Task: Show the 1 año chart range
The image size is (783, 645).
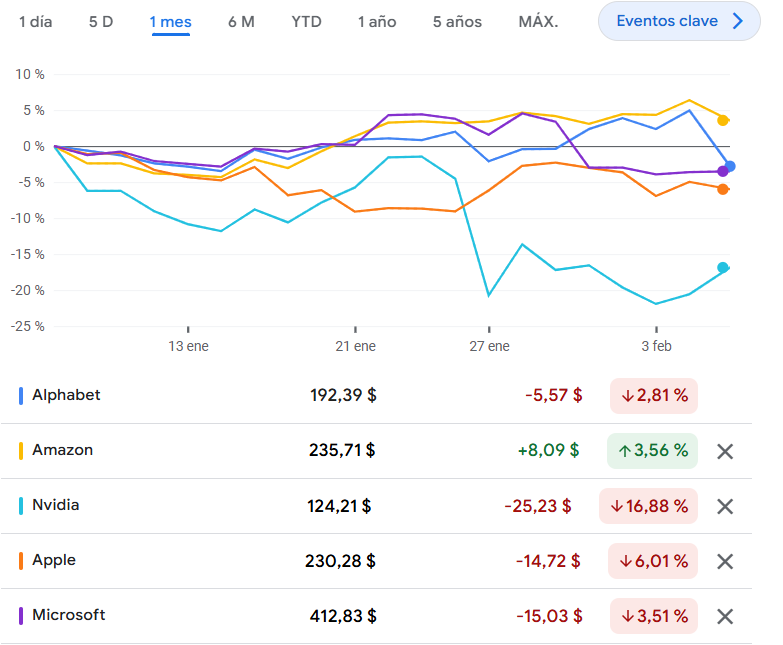Action: (377, 21)
